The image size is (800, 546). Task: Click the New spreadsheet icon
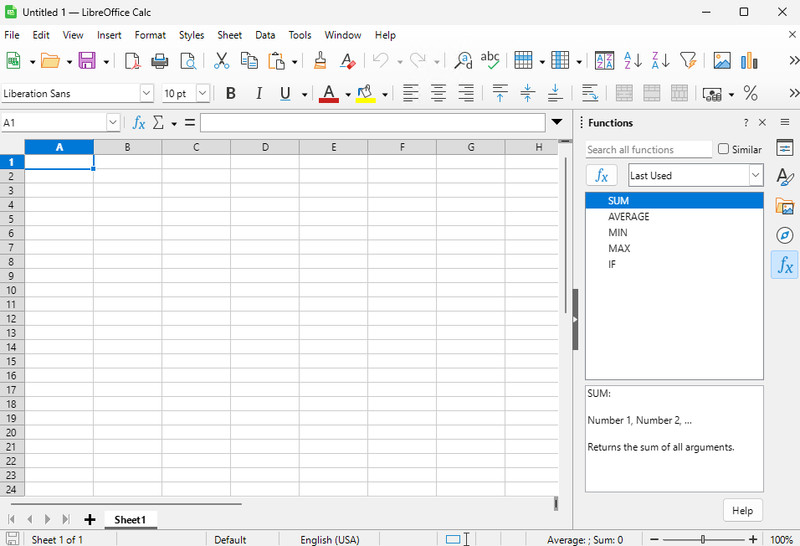pos(13,61)
